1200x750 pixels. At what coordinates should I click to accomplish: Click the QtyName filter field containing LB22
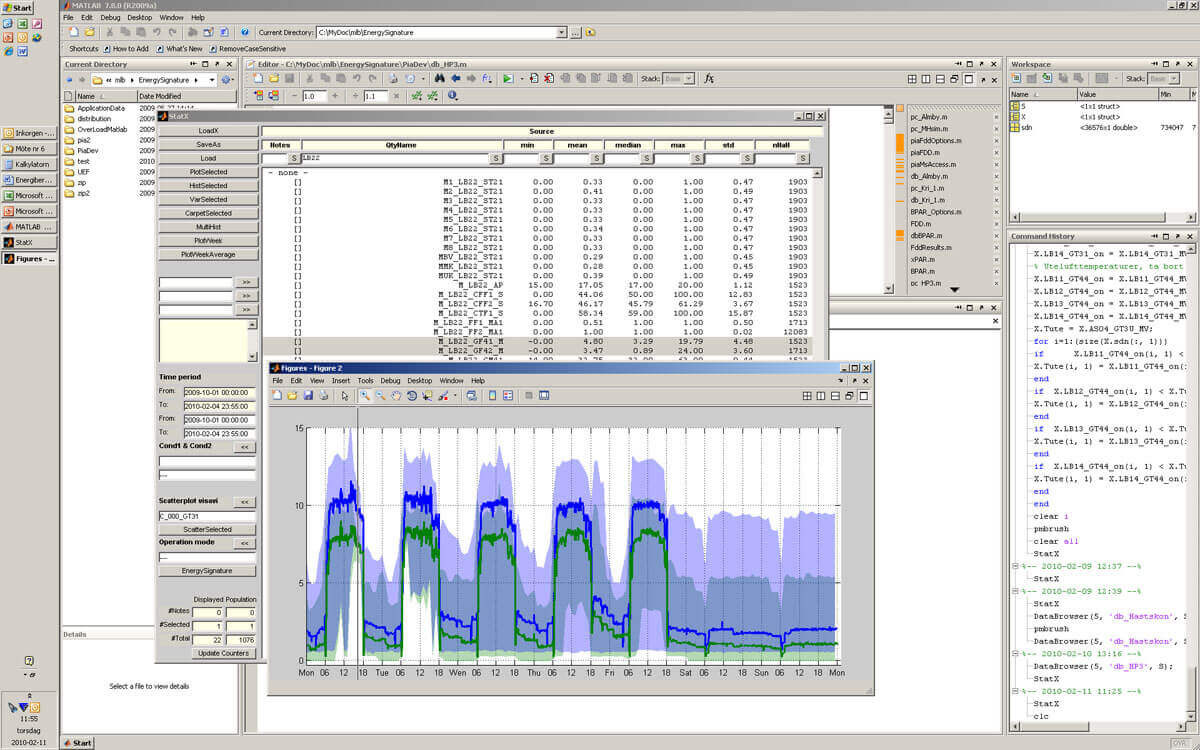click(x=393, y=158)
